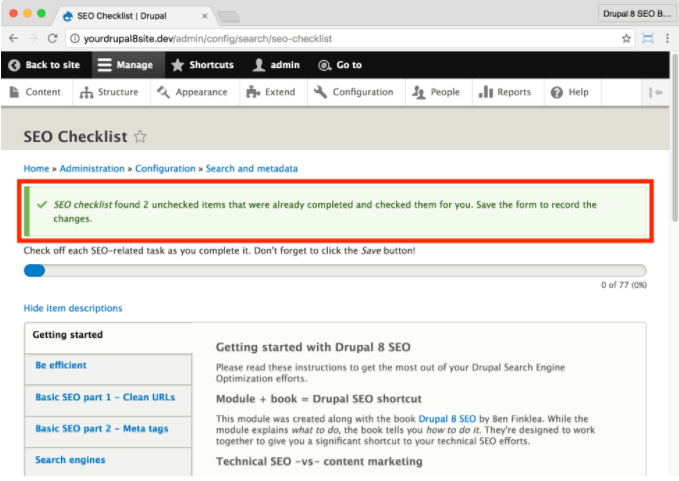Click the Drupal favicon on the tab
The image size is (679, 481).
tap(68, 16)
